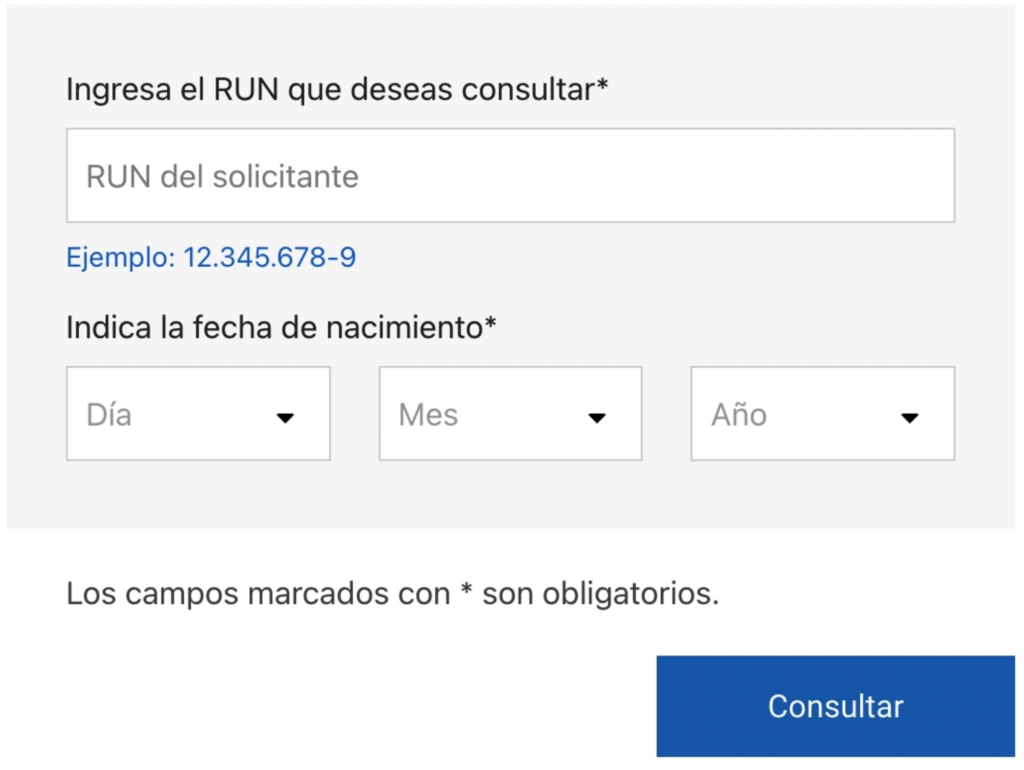Click the 'Ingresa el RUN que deseas consultar' label

coord(330,90)
